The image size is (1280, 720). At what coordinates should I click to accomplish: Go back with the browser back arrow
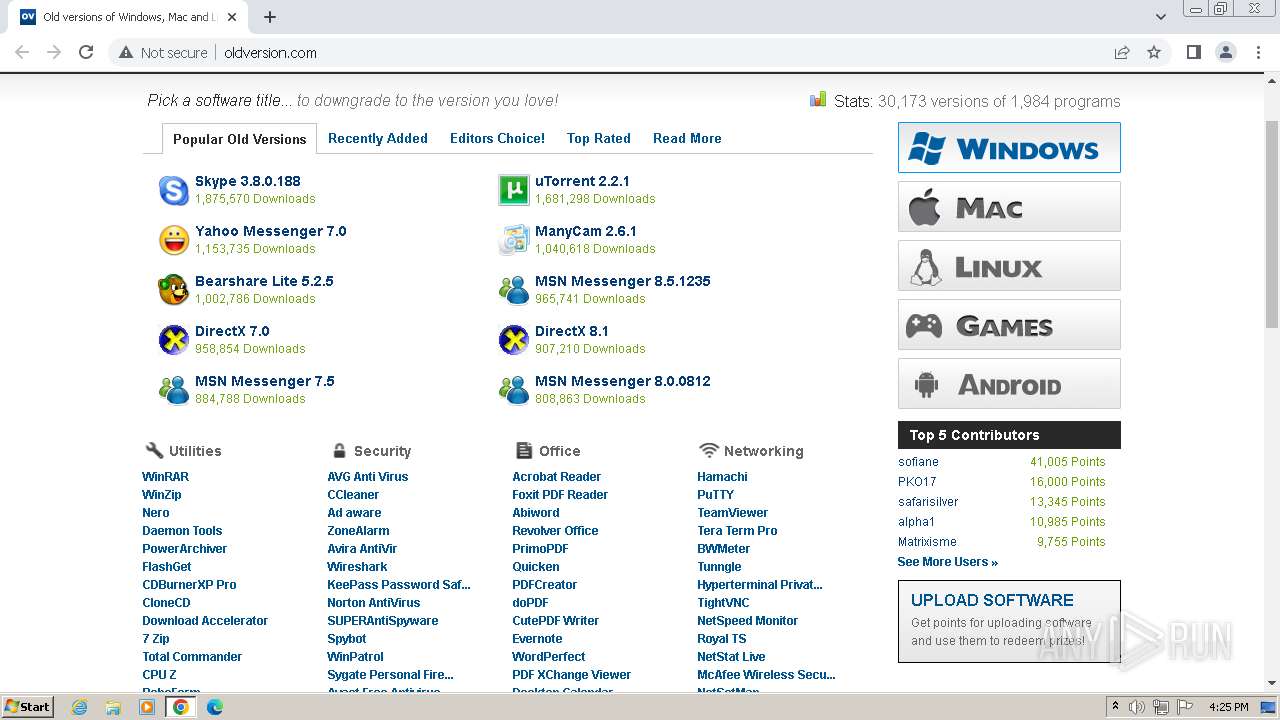(22, 52)
